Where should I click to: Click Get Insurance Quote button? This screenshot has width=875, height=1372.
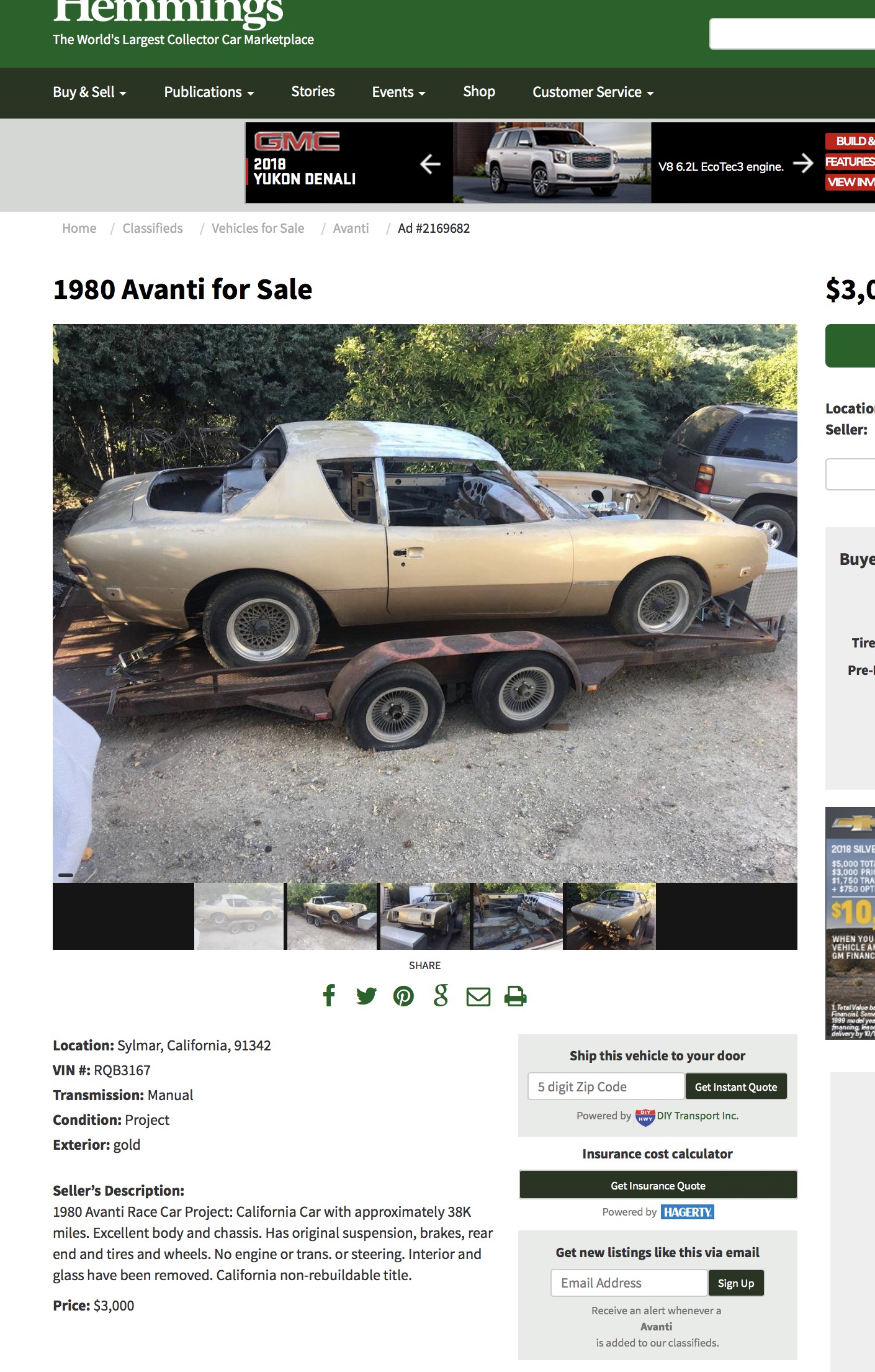tap(658, 1185)
